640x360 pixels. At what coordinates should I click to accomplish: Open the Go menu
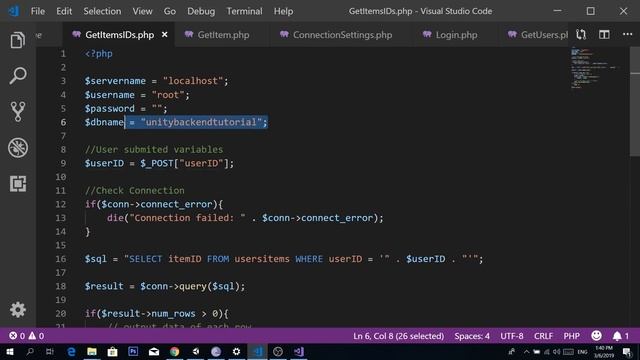(x=170, y=11)
